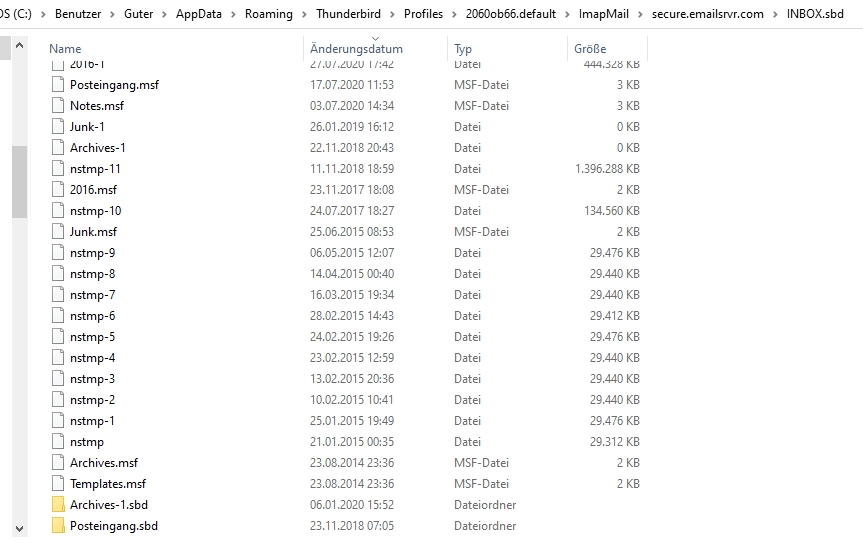The width and height of the screenshot is (863, 549).
Task: Open the chevron dropdown after Profiles
Action: point(453,14)
